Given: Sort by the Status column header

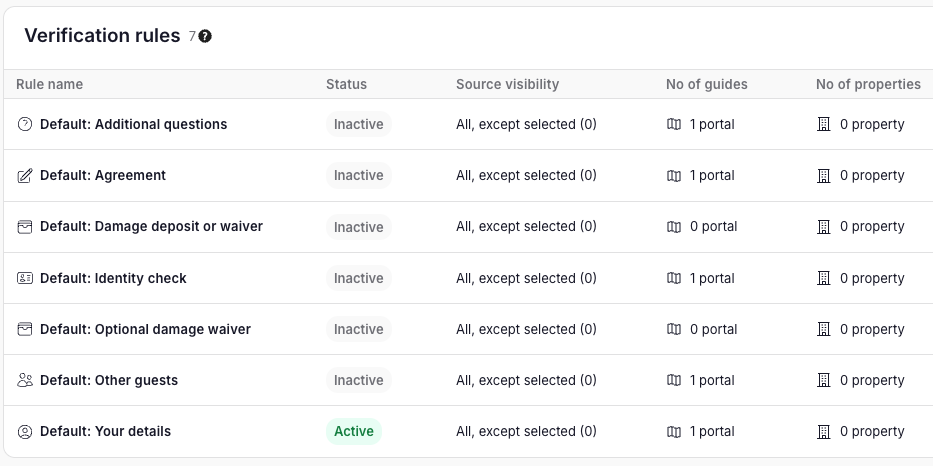Looking at the screenshot, I should click(346, 84).
